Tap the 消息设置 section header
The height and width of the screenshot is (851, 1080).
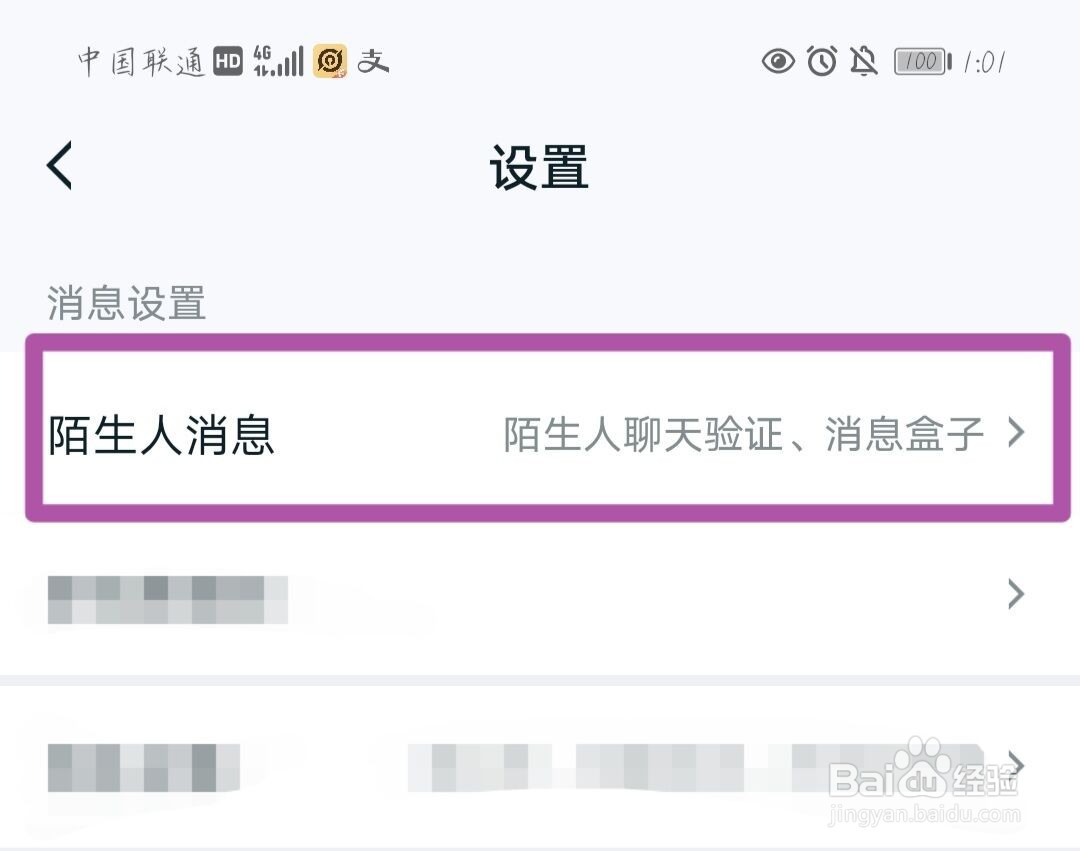click(x=127, y=303)
